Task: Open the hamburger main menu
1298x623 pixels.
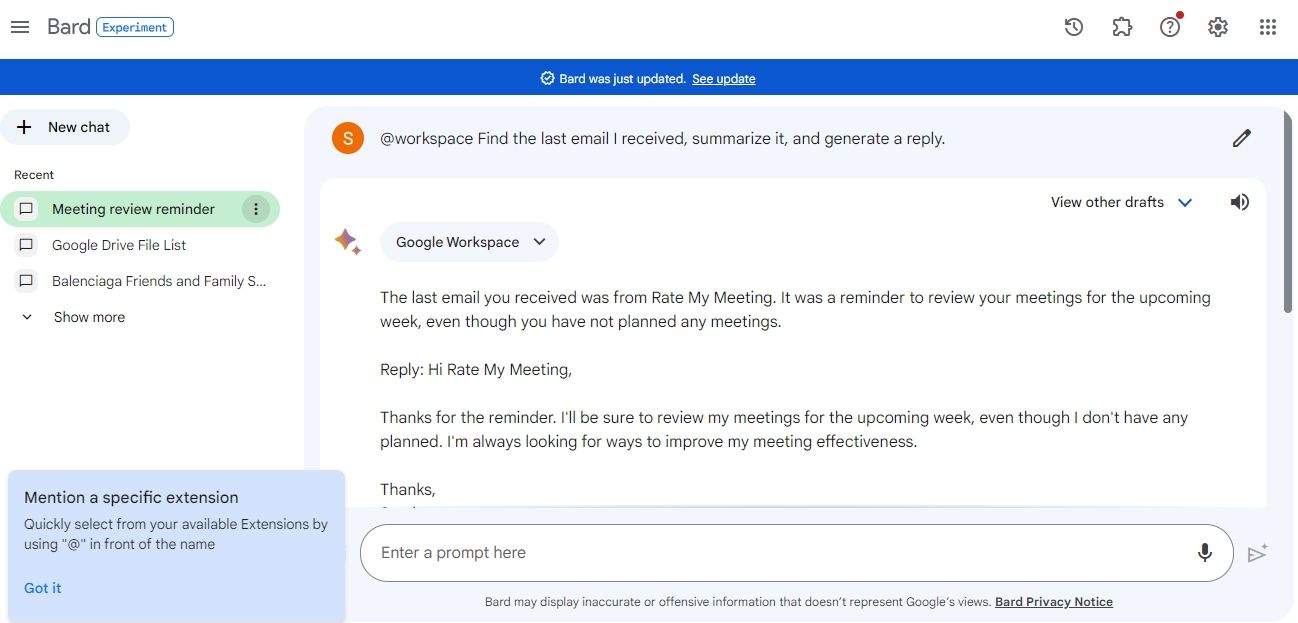Action: tap(20, 27)
